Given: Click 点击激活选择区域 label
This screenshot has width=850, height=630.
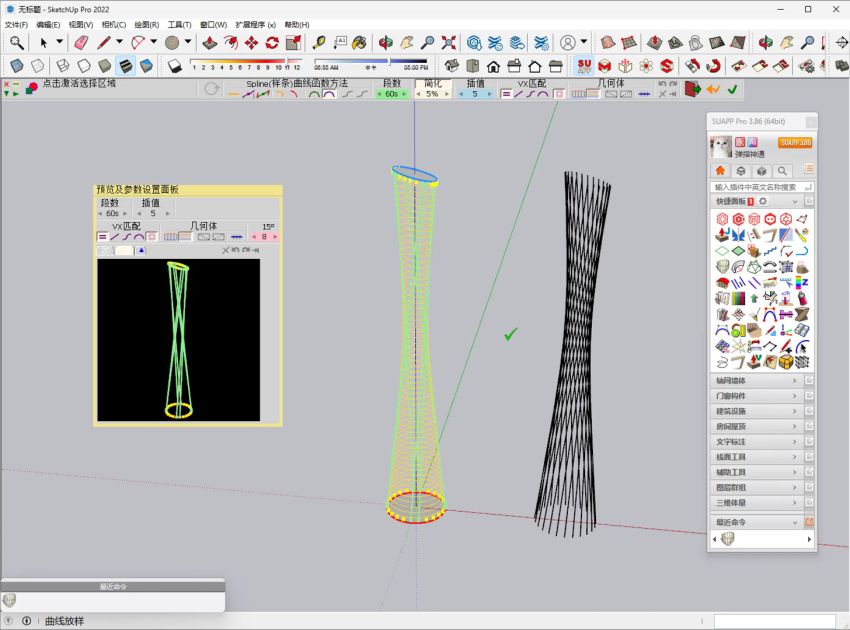Looking at the screenshot, I should click(79, 83).
